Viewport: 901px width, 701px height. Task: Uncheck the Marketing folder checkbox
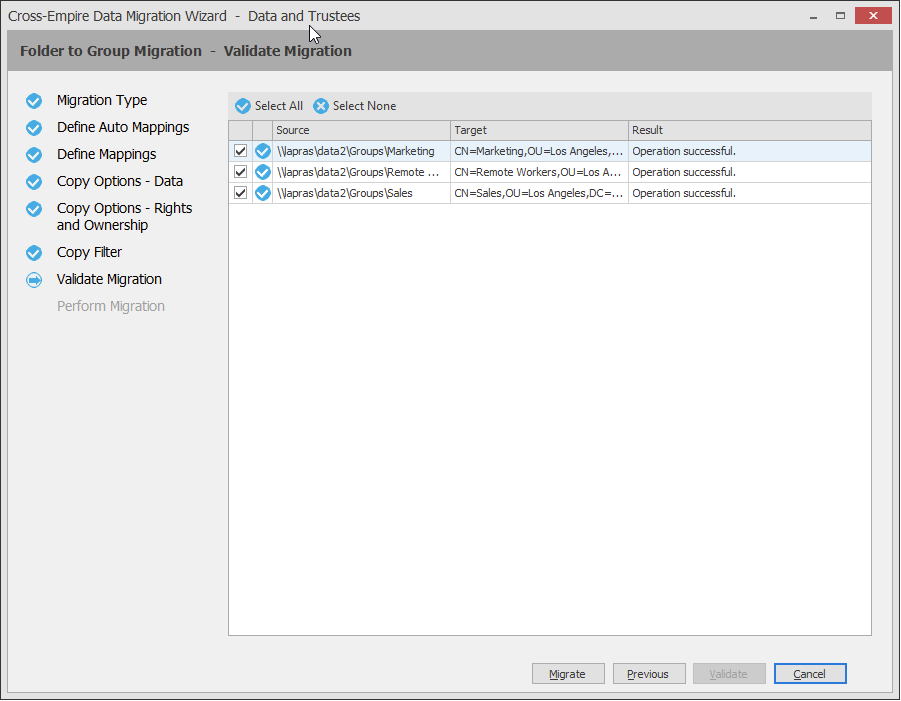[x=241, y=151]
